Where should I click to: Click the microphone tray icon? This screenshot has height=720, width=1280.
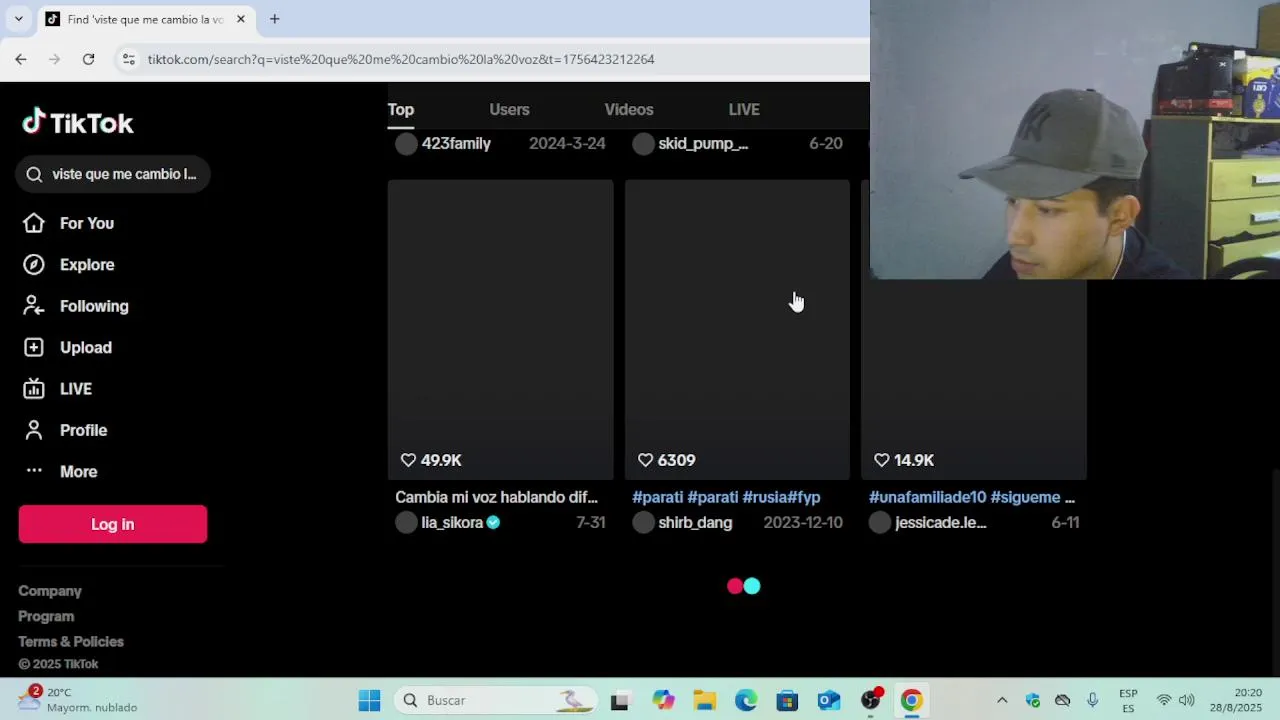click(1092, 700)
